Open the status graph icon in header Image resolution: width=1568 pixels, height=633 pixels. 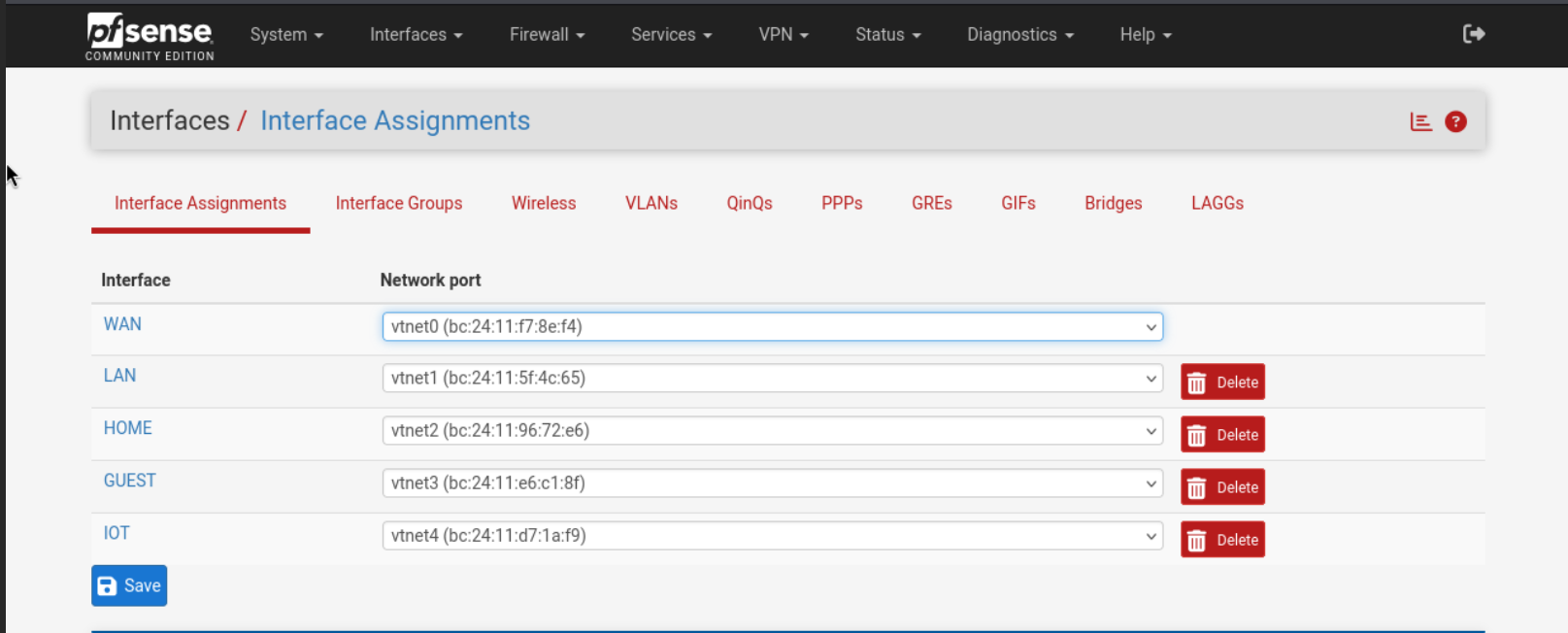pyautogui.click(x=1421, y=121)
